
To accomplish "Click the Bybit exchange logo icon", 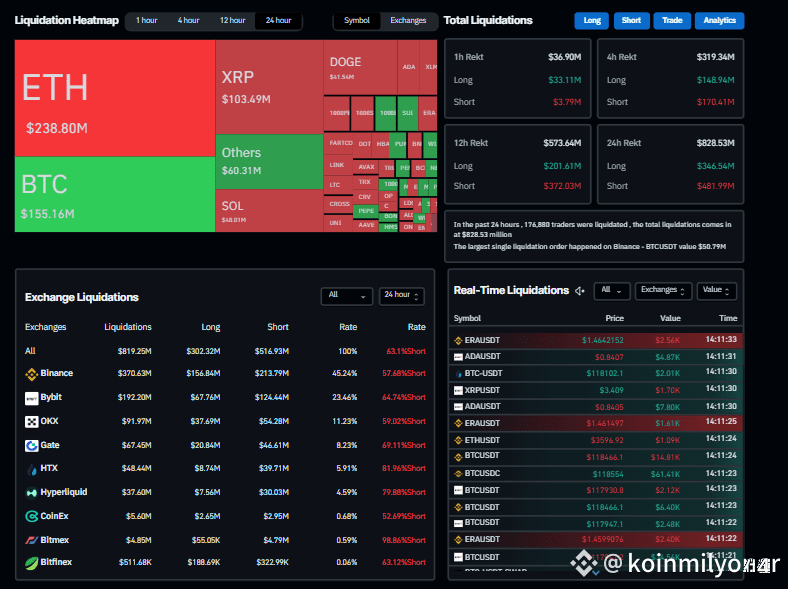I will 32,398.
